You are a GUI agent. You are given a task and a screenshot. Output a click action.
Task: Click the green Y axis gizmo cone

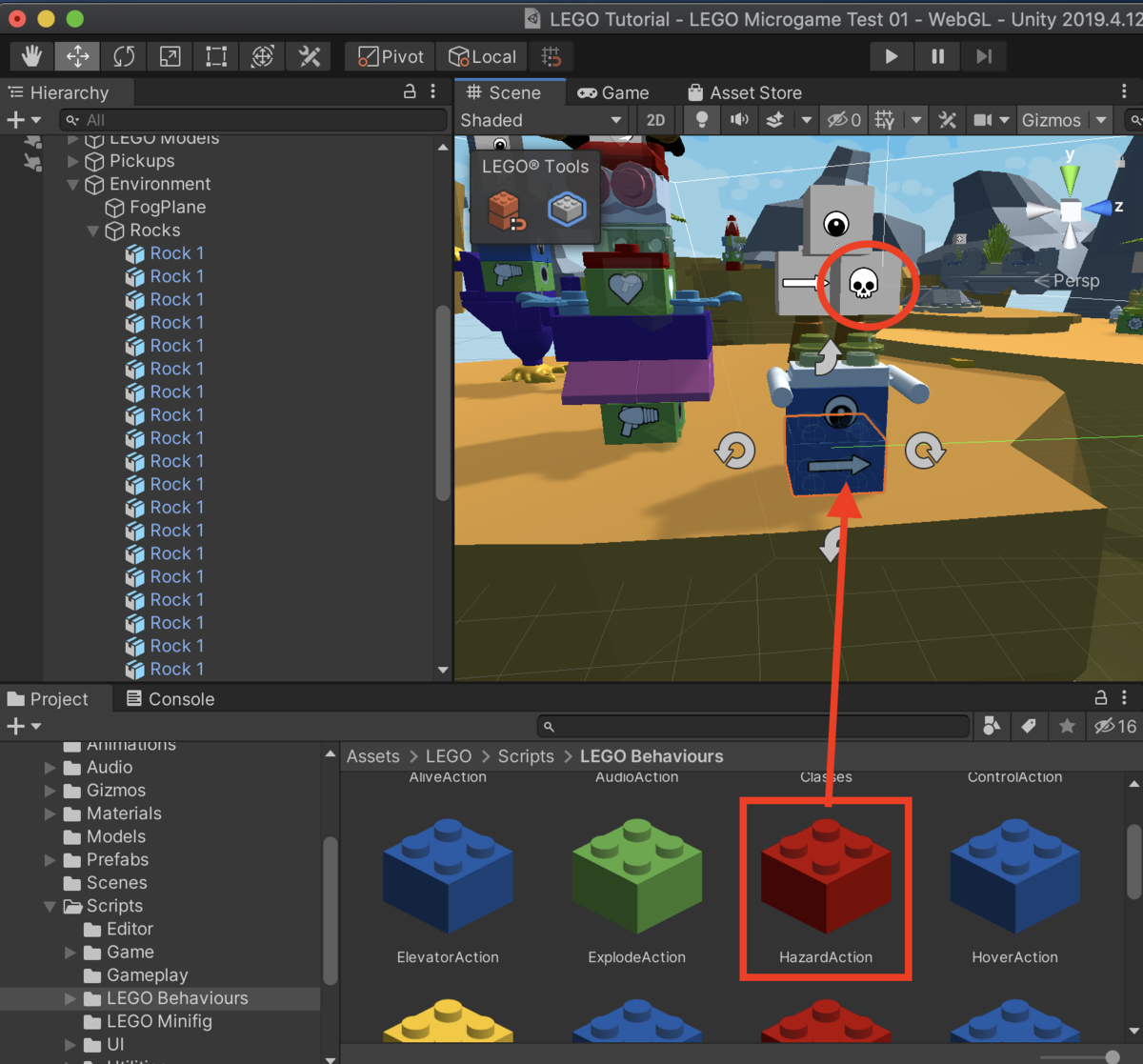pyautogui.click(x=1071, y=178)
